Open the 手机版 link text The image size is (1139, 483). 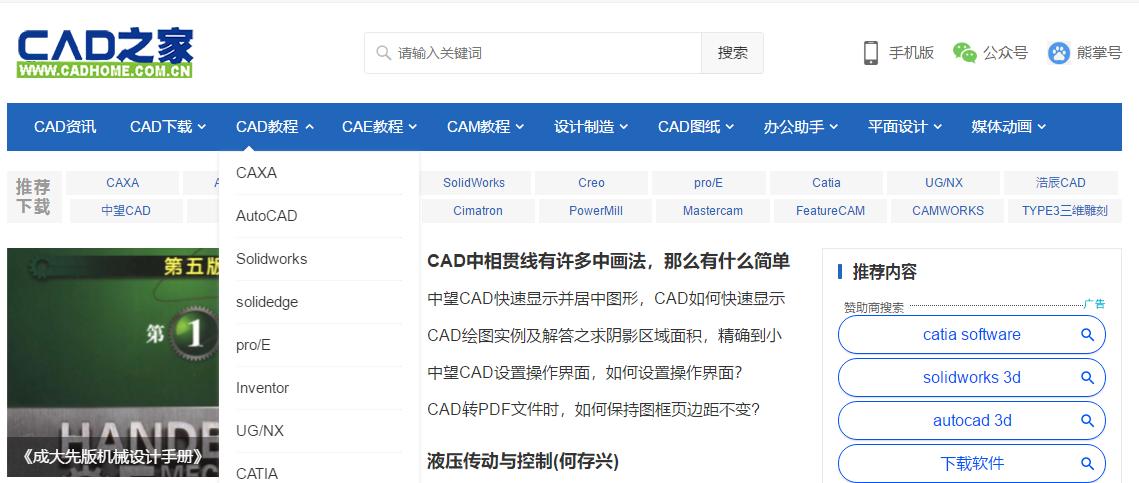[x=911, y=52]
